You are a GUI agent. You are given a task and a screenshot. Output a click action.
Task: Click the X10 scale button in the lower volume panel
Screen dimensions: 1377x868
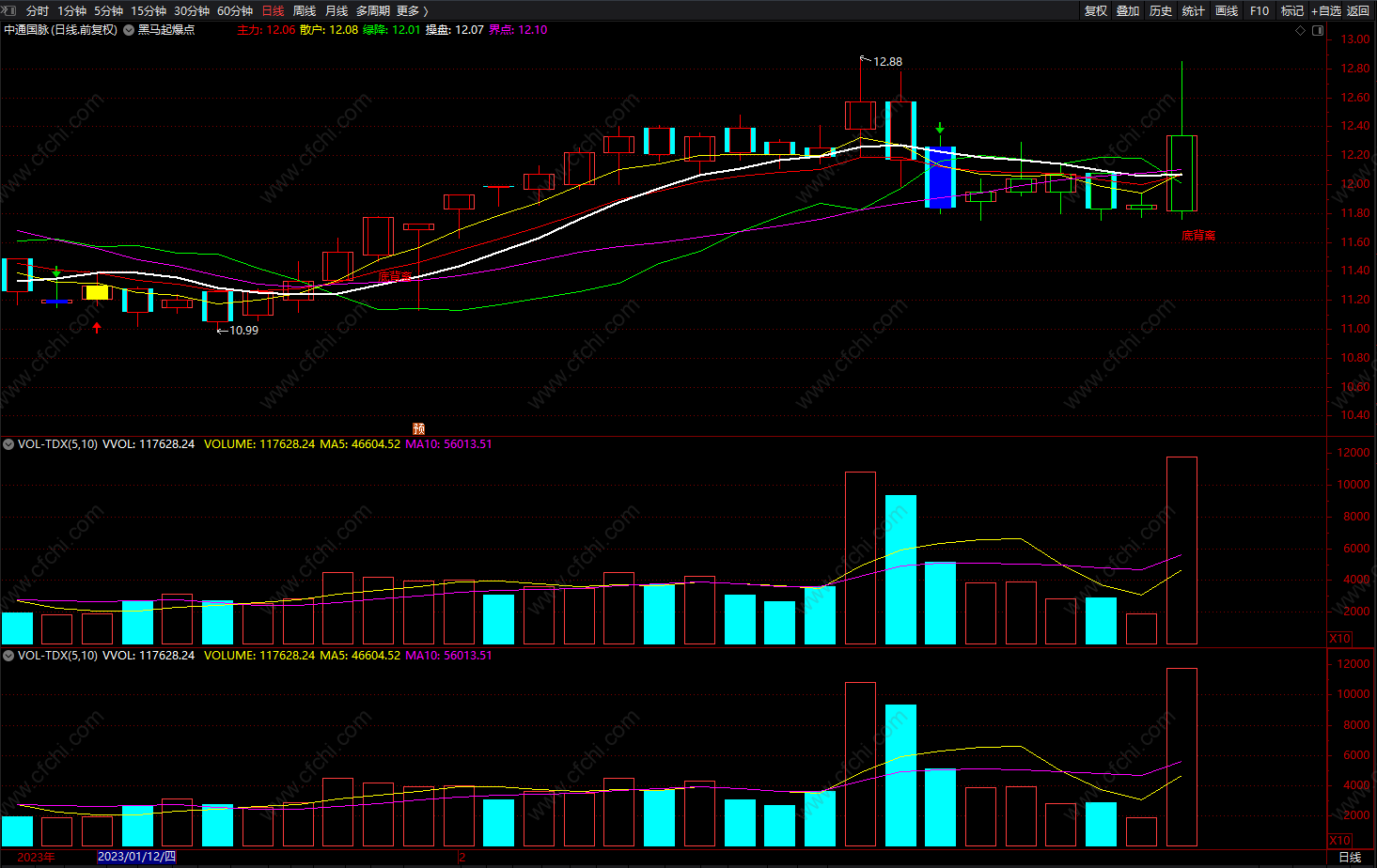pos(1339,840)
